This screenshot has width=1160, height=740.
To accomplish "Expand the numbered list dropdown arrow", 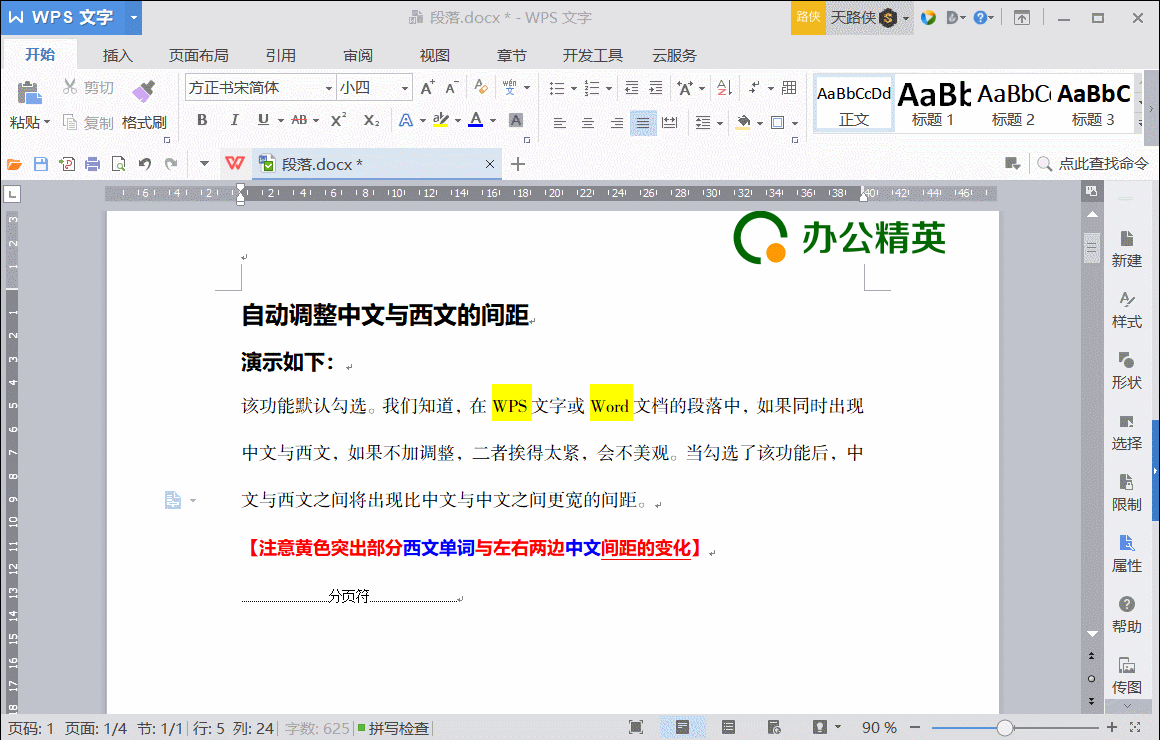I will tap(609, 89).
